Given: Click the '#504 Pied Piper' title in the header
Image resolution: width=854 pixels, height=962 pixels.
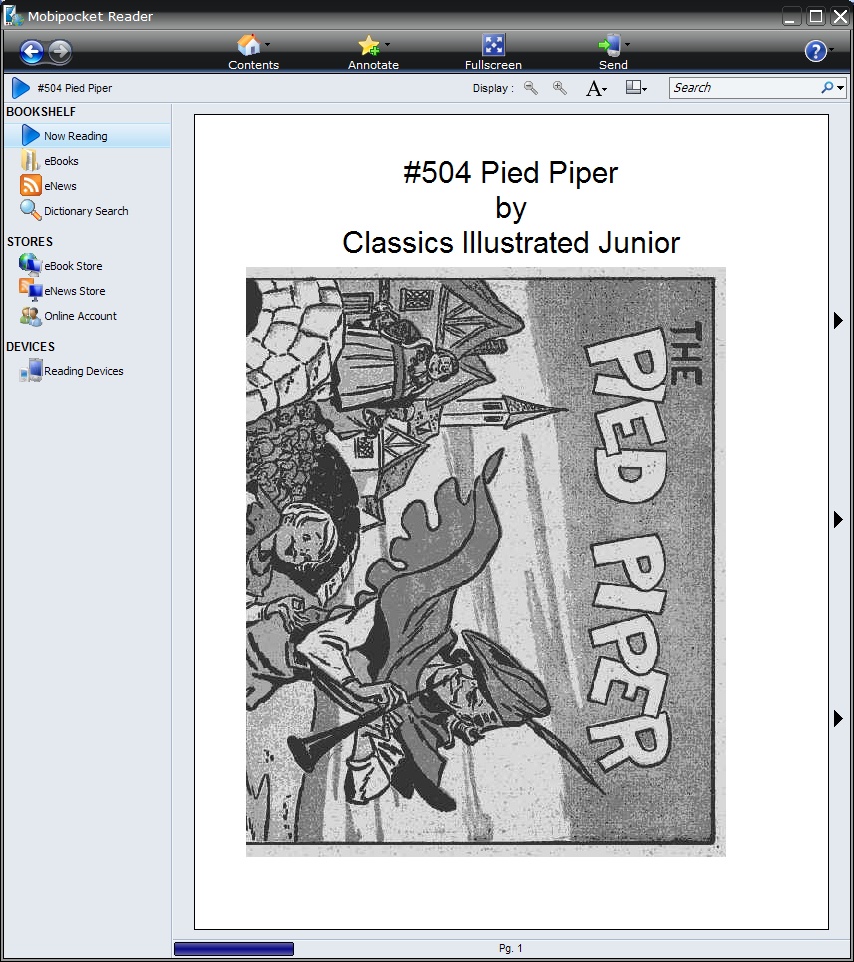Looking at the screenshot, I should coord(75,88).
